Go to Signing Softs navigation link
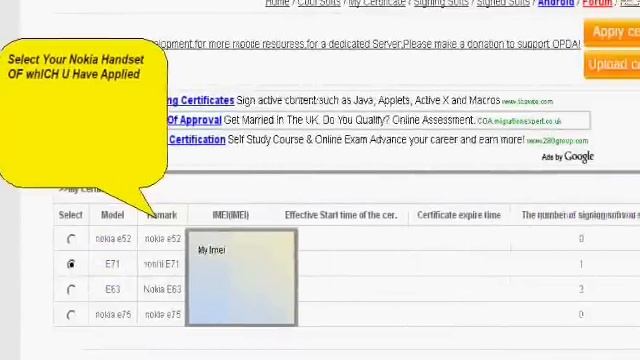Screen dimensions: 640x360 tap(441, 3)
